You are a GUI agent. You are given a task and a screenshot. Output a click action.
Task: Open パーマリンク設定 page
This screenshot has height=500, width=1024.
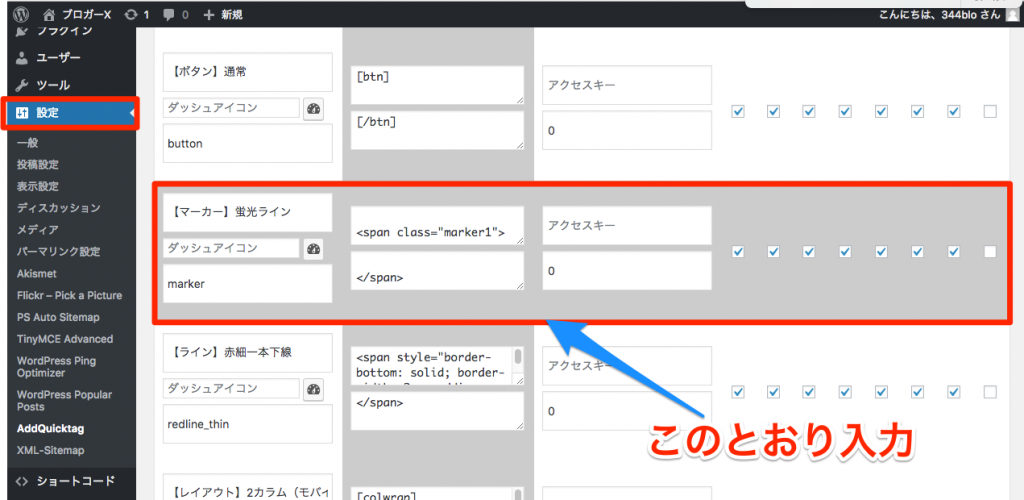pyautogui.click(x=58, y=251)
